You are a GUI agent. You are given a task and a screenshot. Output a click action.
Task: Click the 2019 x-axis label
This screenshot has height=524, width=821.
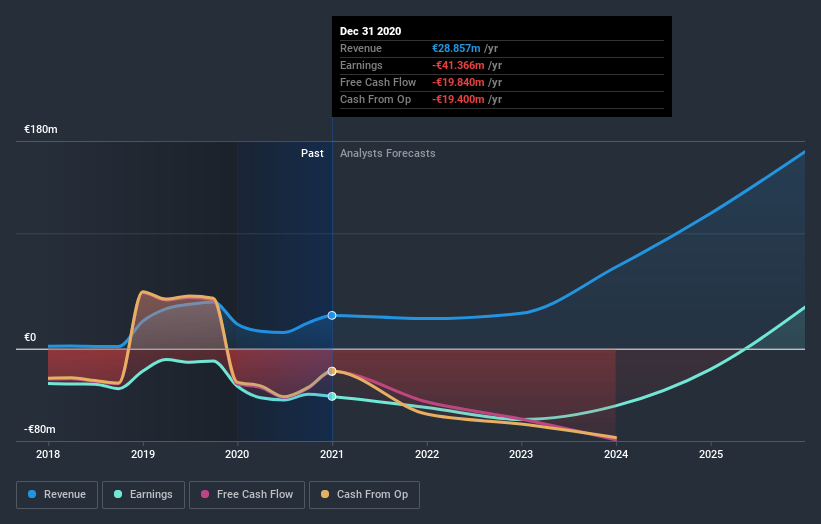pyautogui.click(x=143, y=454)
